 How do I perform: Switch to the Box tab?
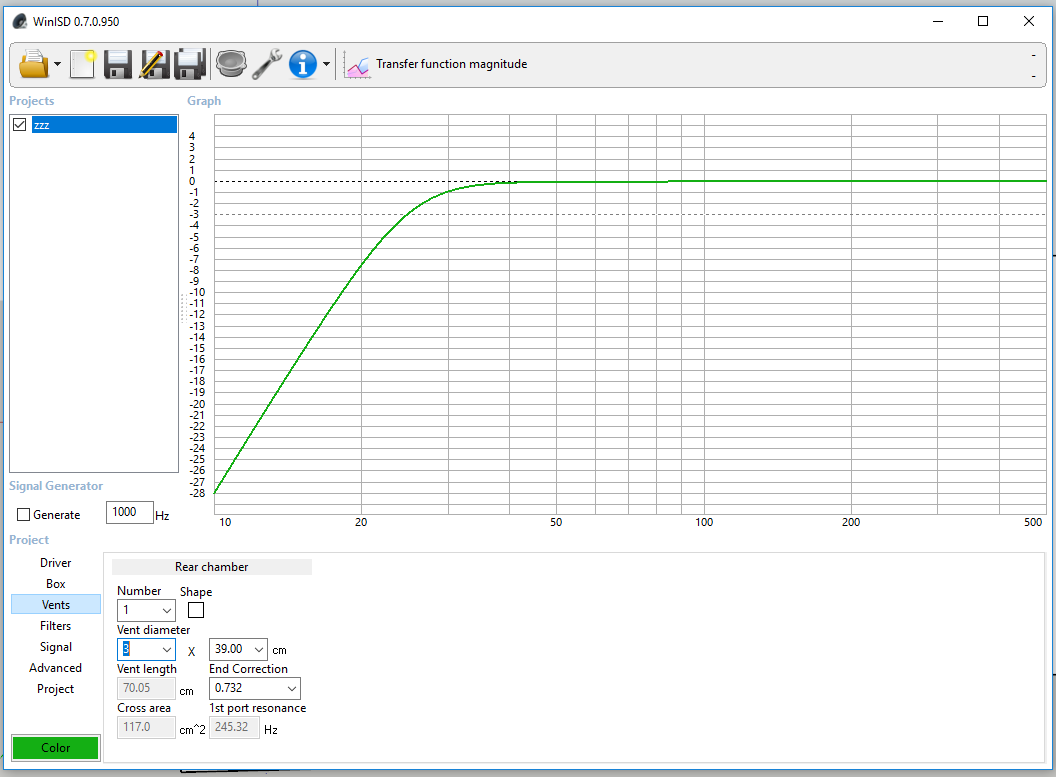click(56, 584)
